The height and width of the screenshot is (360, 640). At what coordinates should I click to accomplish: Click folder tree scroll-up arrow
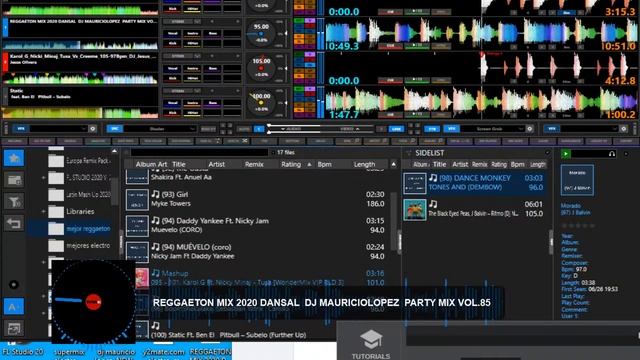(x=114, y=151)
